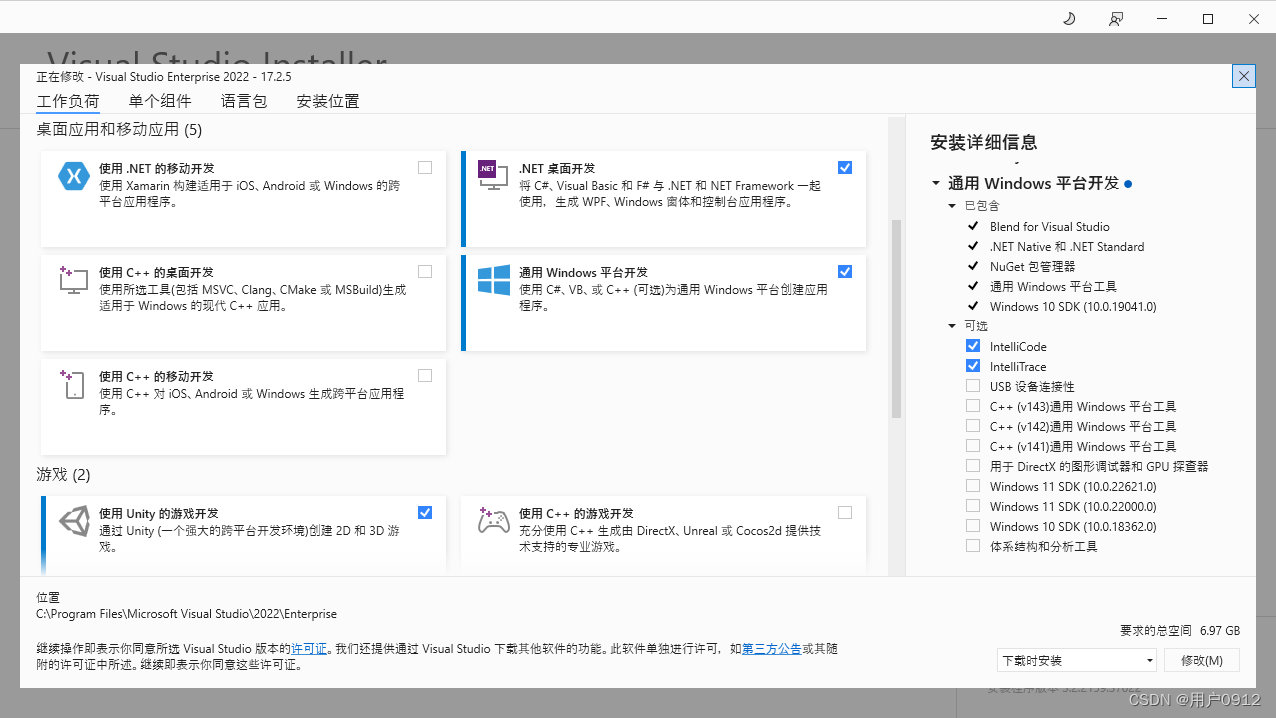The height and width of the screenshot is (718, 1276).
Task: Enable USB 设备连接性 optional component
Action: (x=973, y=386)
